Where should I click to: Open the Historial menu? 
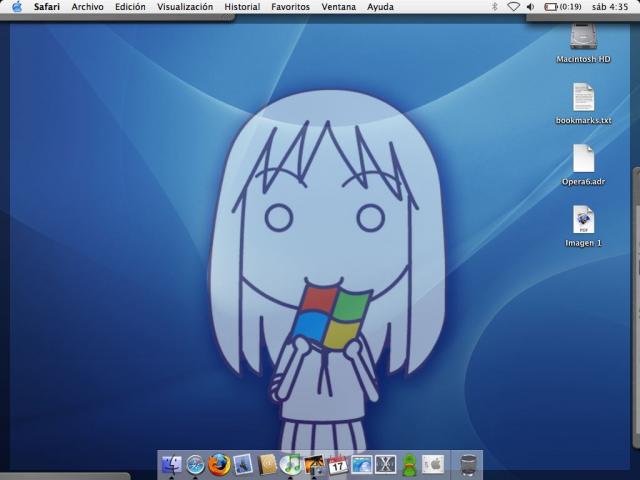click(x=242, y=7)
